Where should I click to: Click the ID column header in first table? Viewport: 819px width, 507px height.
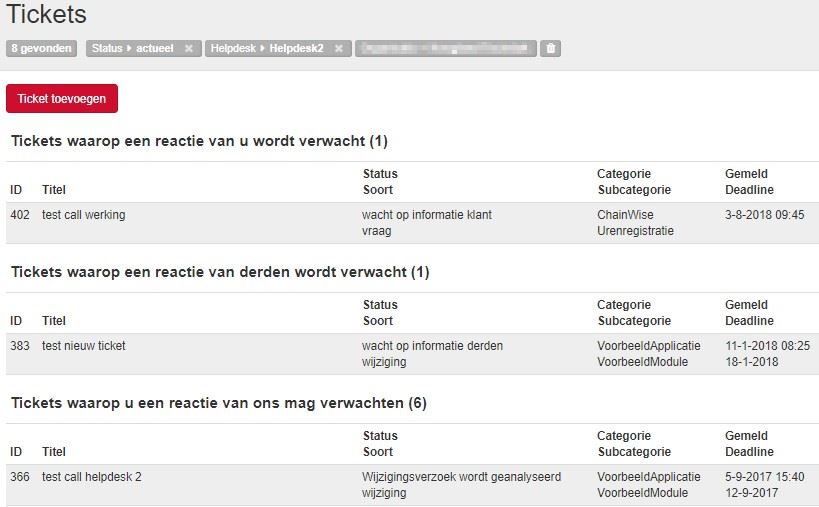coord(16,190)
